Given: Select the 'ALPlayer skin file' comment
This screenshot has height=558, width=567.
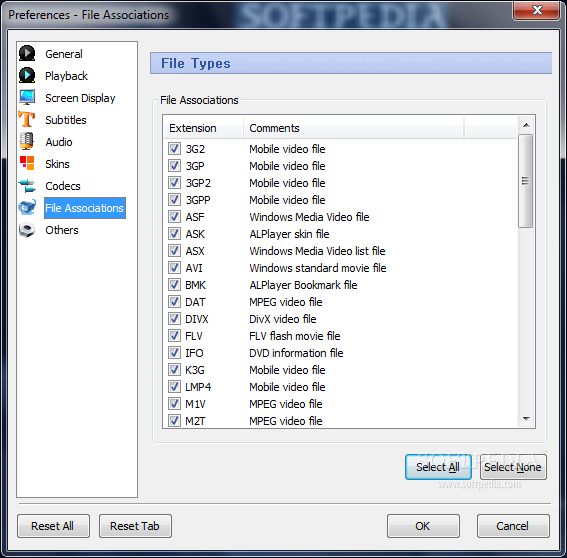Looking at the screenshot, I should (x=289, y=234).
